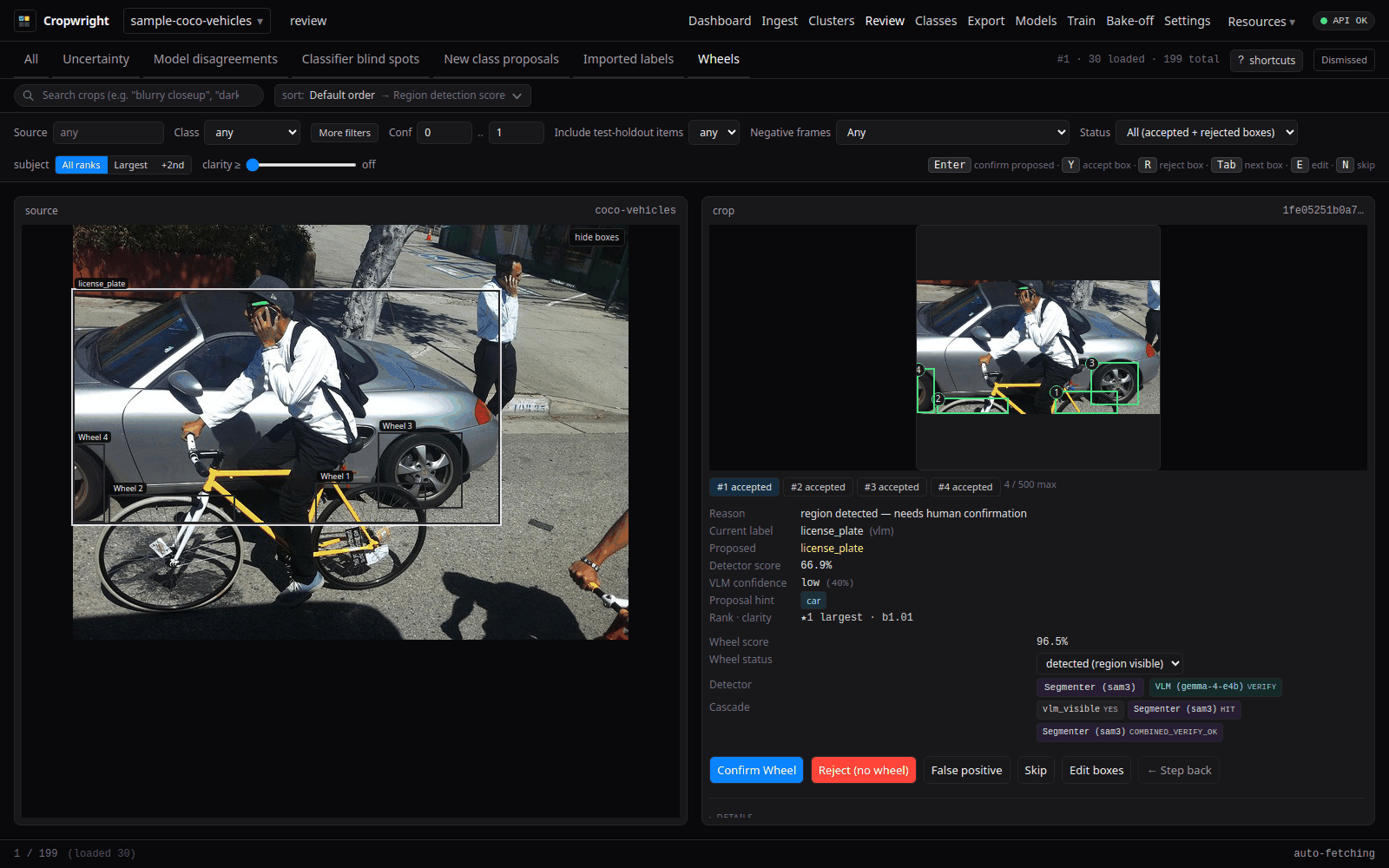This screenshot has height=868, width=1389.
Task: Open the Dismissed items button
Action: [x=1344, y=60]
